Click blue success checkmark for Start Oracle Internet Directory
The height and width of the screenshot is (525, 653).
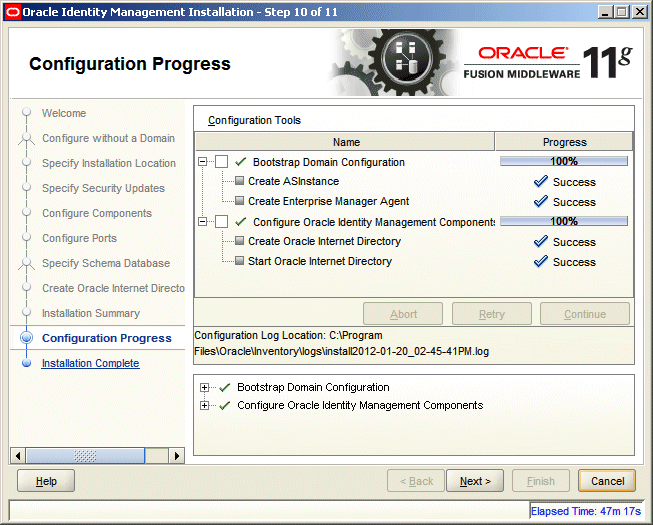541,261
